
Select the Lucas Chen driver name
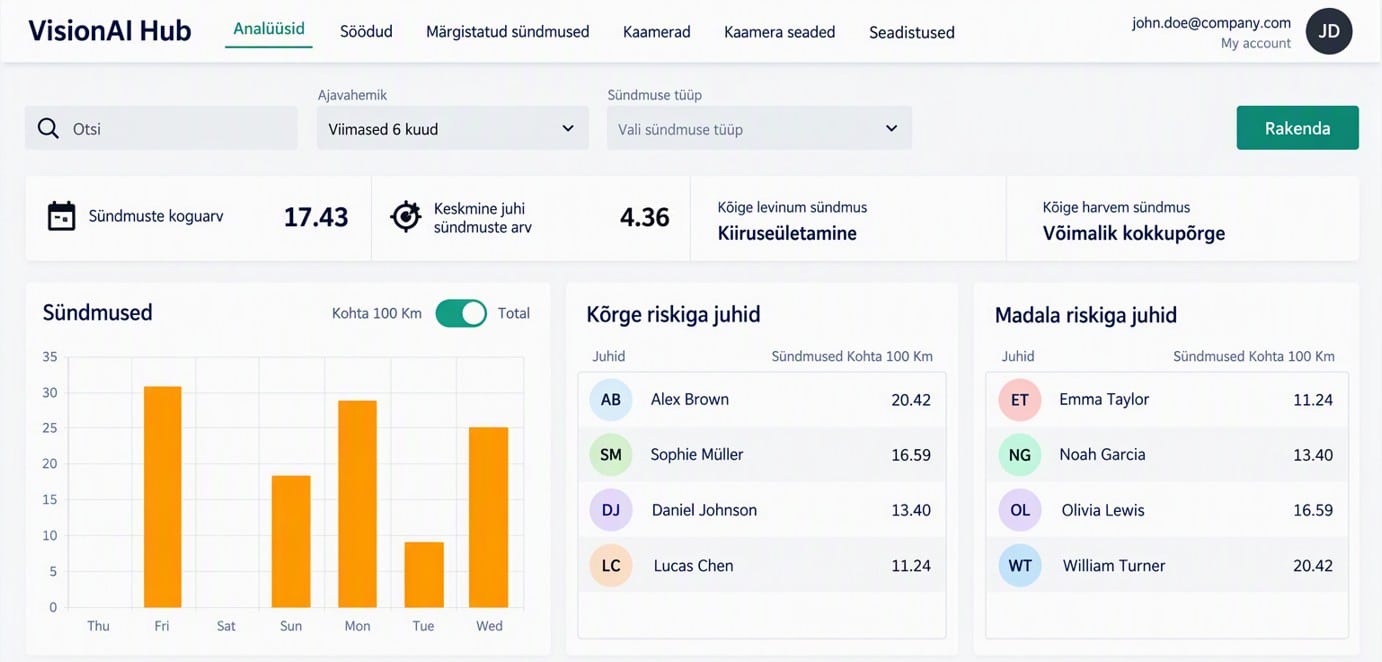pyautogui.click(x=694, y=566)
